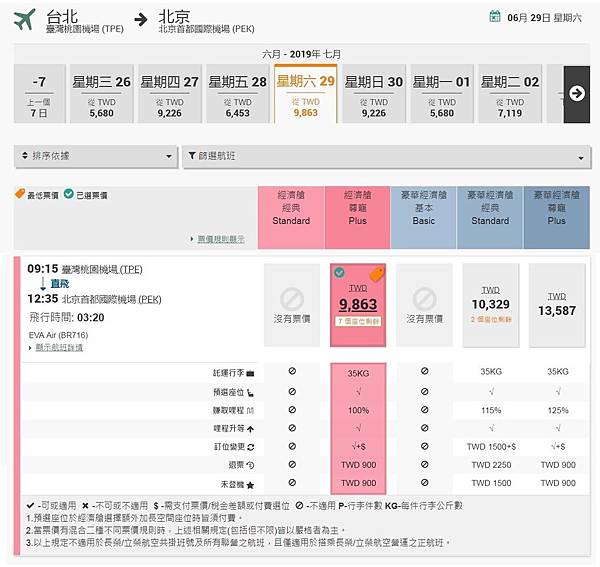Click the upgrade arrow icon beside 哩程升等
This screenshot has height=567, width=600.
(x=251, y=429)
